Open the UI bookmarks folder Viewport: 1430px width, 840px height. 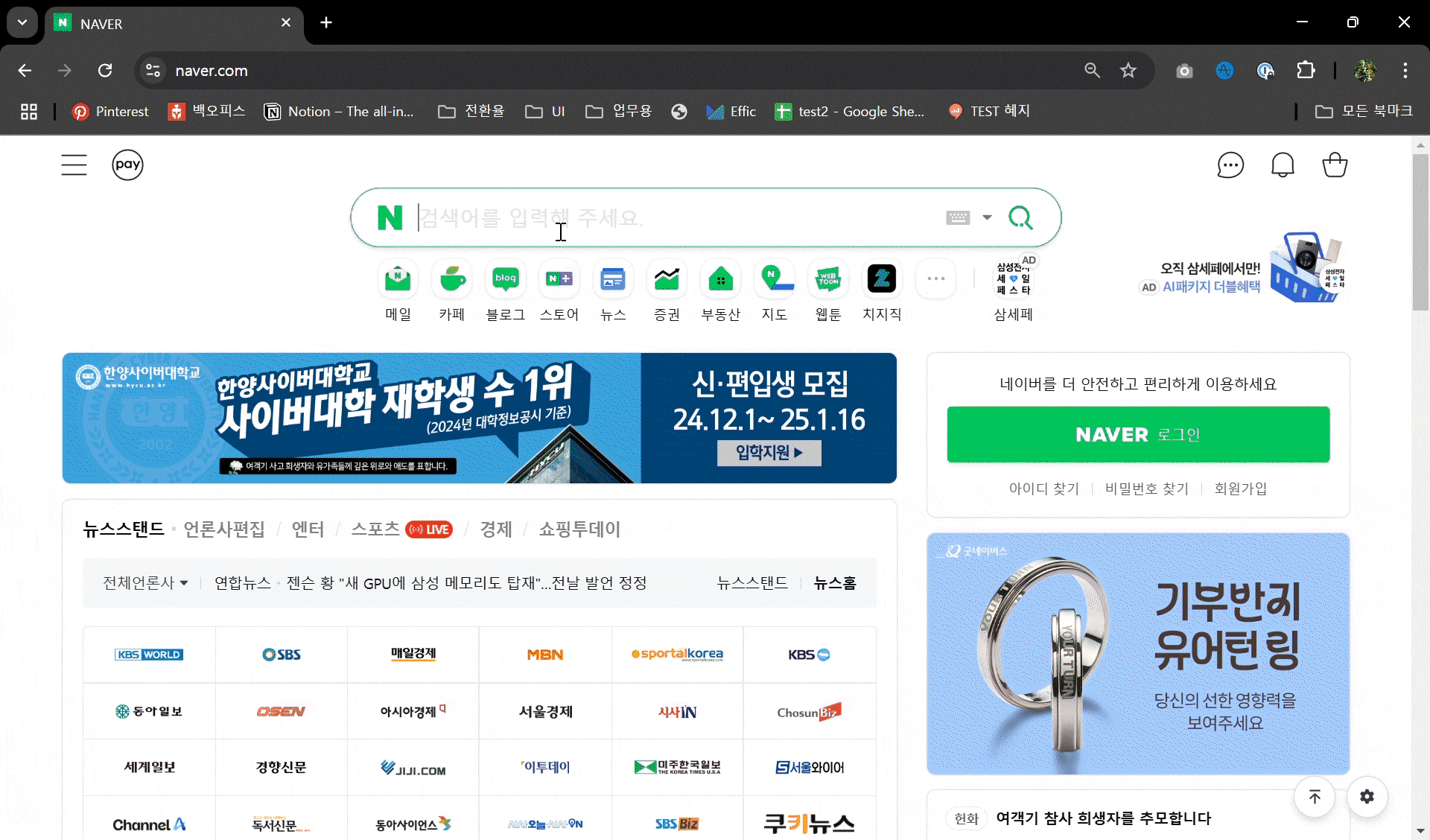[x=545, y=112]
